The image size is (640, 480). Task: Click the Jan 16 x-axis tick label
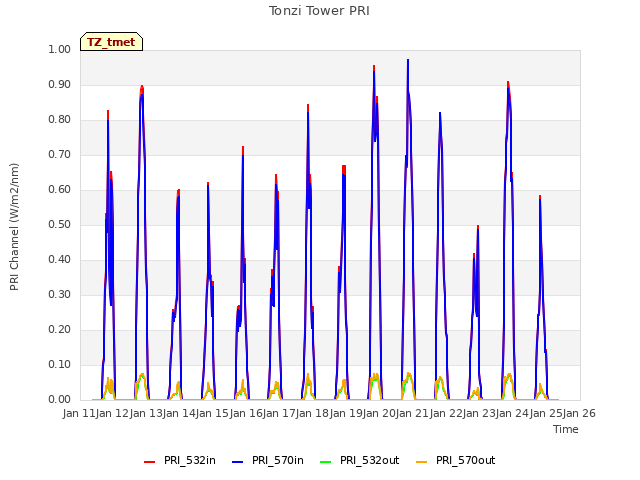(246, 413)
